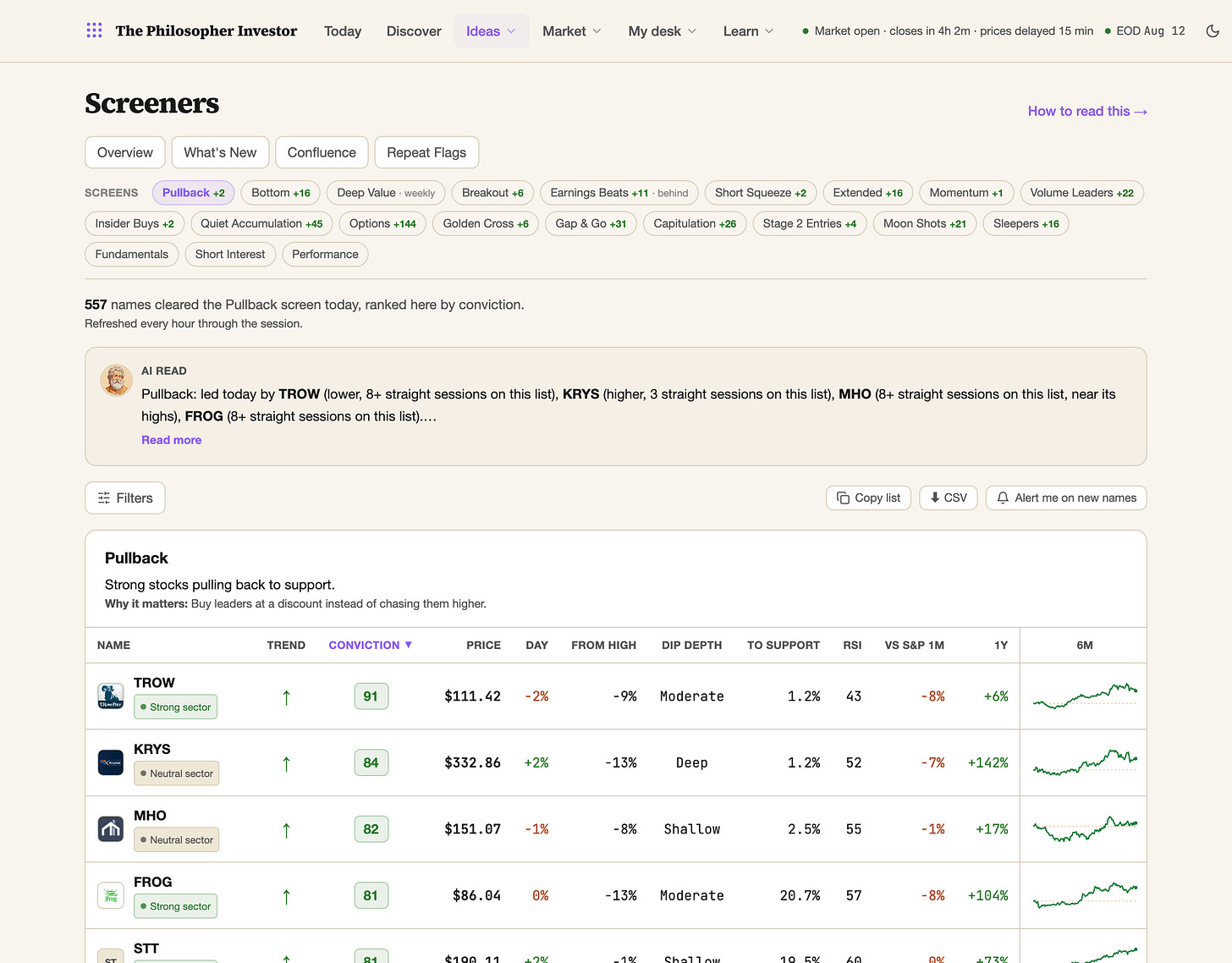Click the philosopher avatar in AI Read

coord(117,380)
